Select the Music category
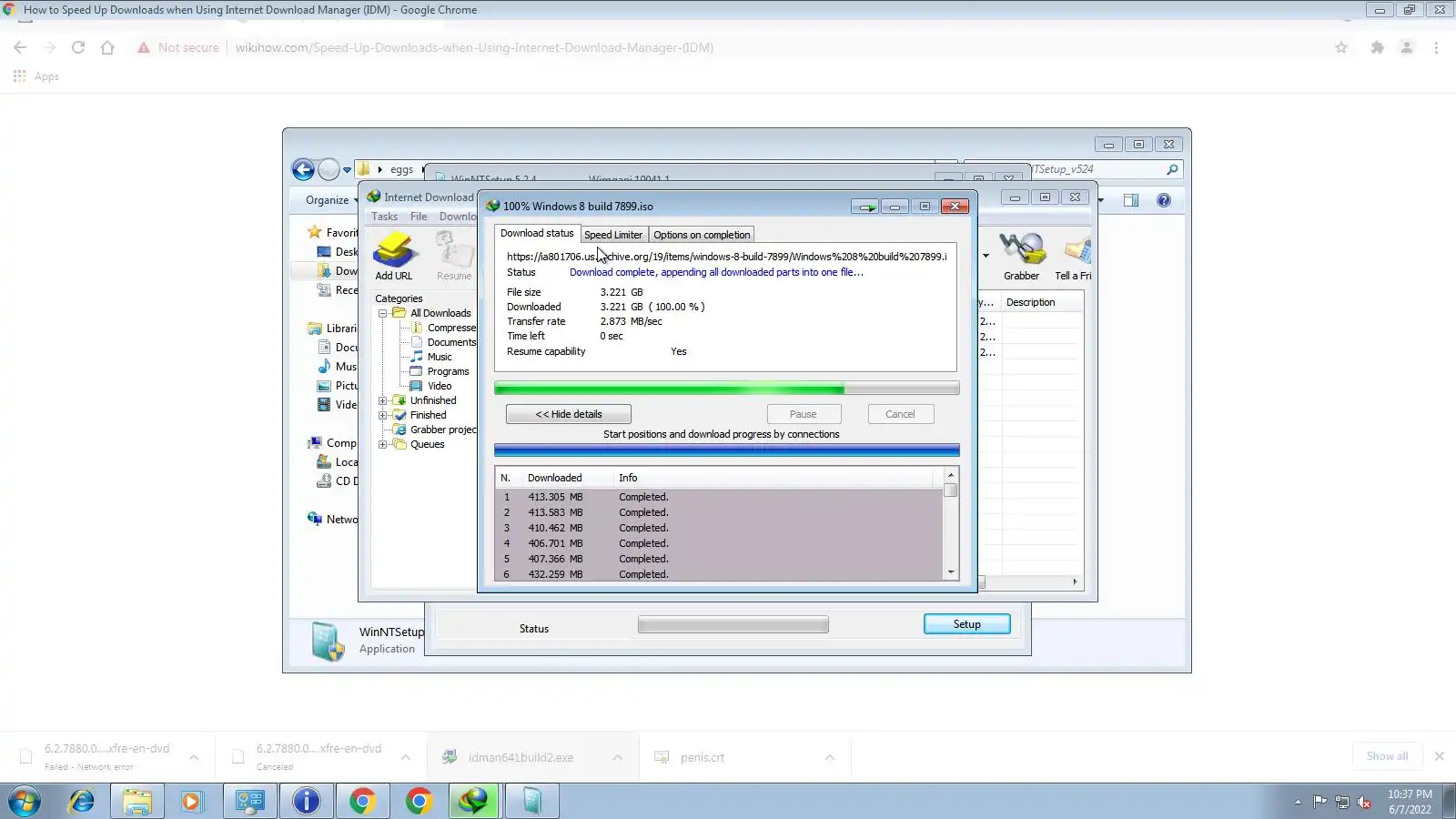This screenshot has height=819, width=1456. point(431,357)
